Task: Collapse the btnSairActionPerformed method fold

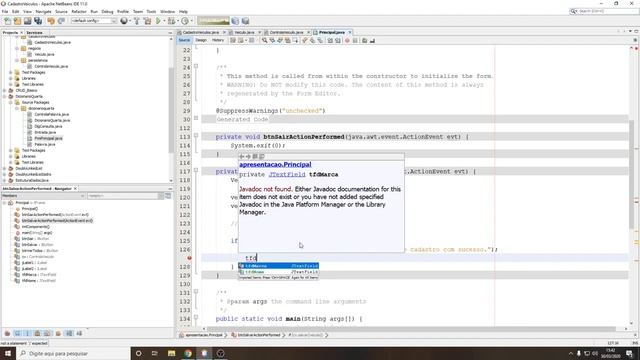Action: coord(196,135)
